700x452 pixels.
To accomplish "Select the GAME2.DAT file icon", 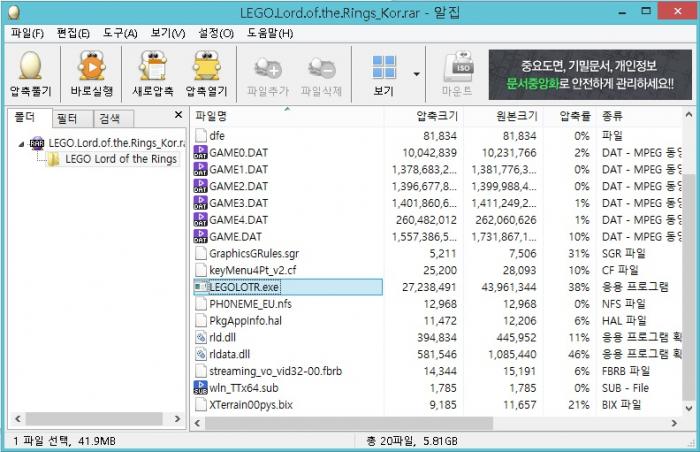I will (200, 186).
